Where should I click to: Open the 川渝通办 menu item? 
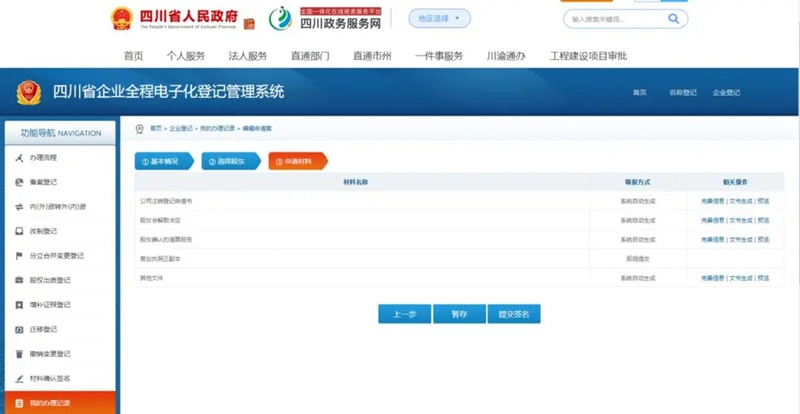506,56
